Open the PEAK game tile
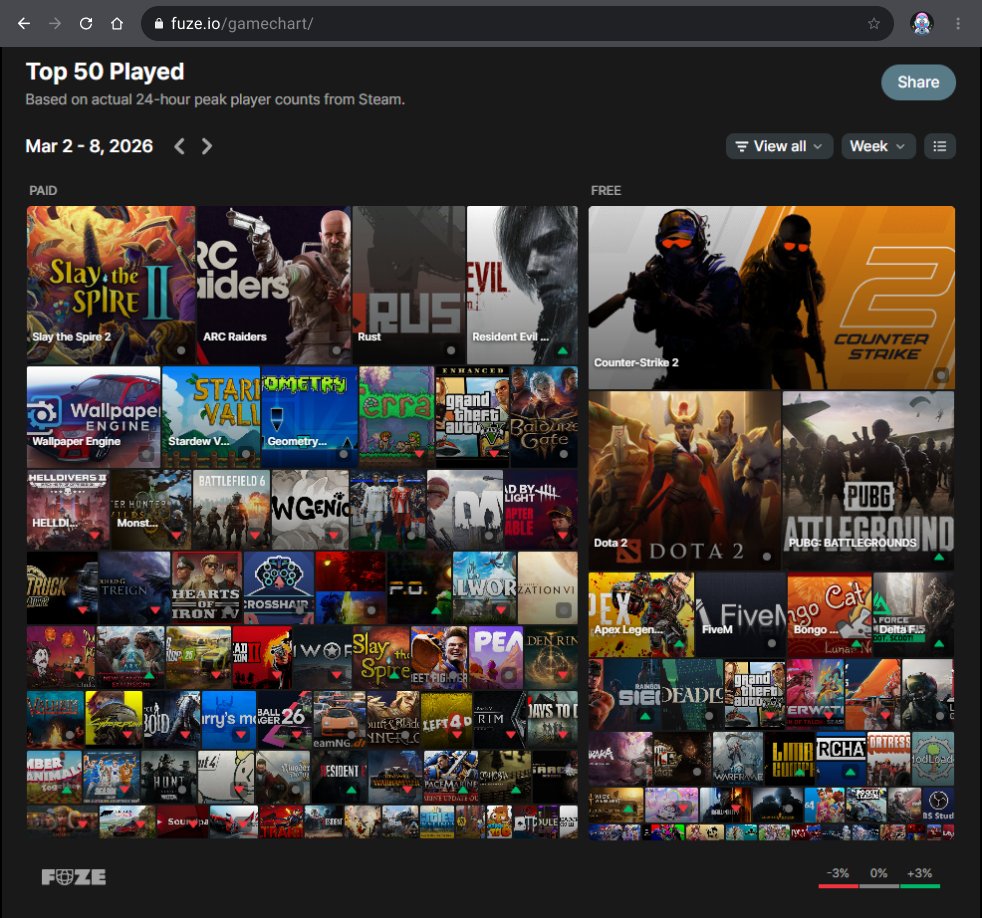The height and width of the screenshot is (918, 982). pos(496,658)
